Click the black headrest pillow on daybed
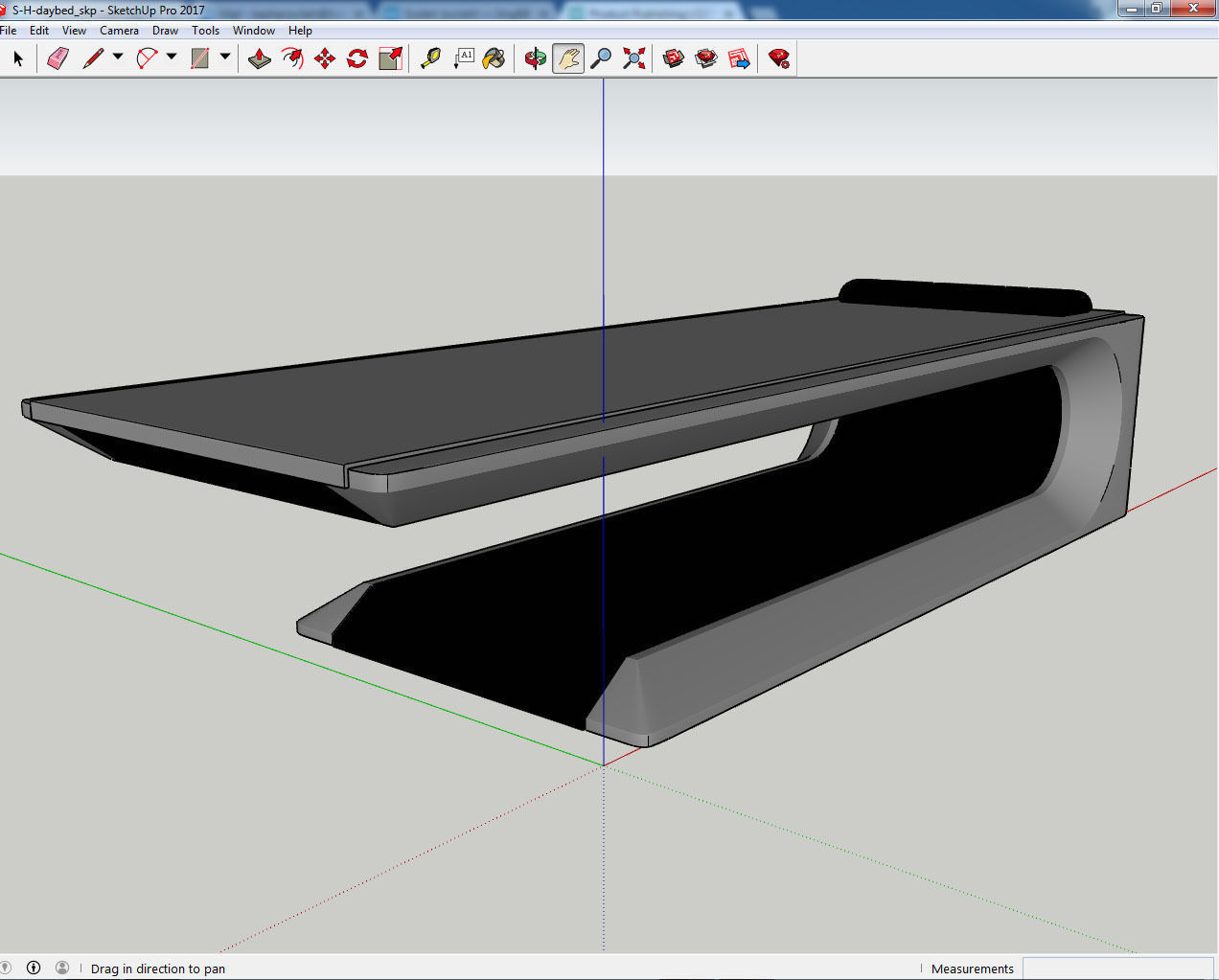Viewport: 1219px width, 980px height. [965, 297]
